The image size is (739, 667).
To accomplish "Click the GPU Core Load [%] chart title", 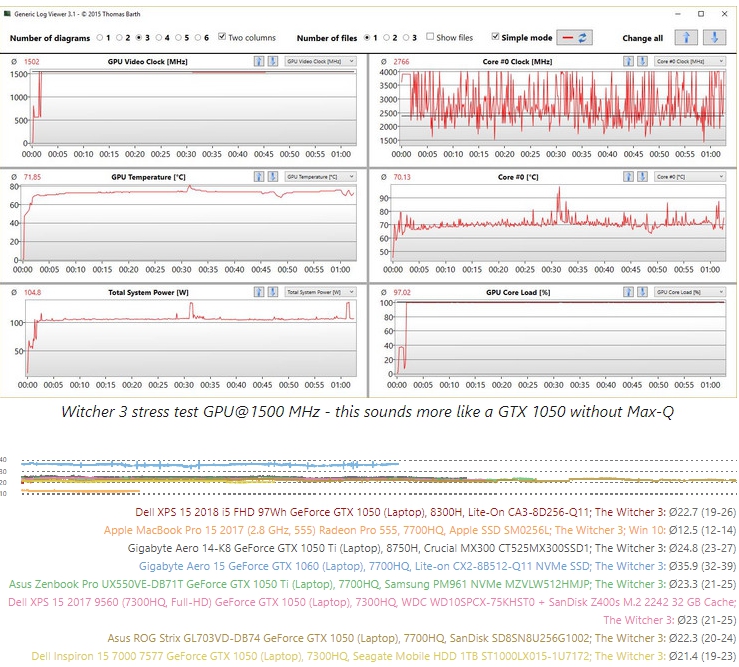I will point(517,293).
